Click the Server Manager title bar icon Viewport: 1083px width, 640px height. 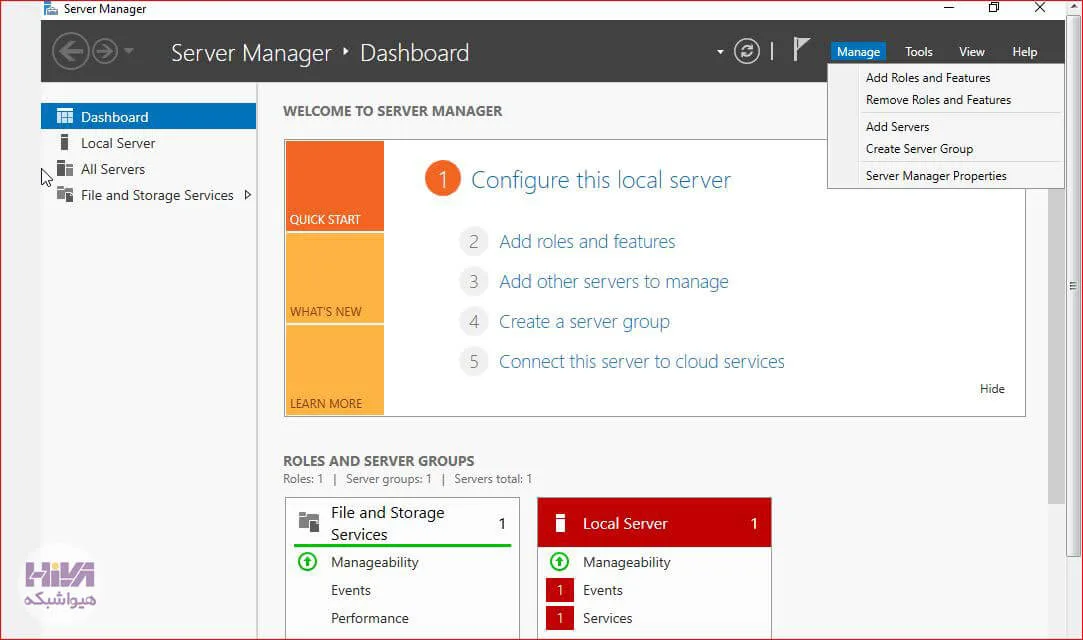(x=50, y=8)
